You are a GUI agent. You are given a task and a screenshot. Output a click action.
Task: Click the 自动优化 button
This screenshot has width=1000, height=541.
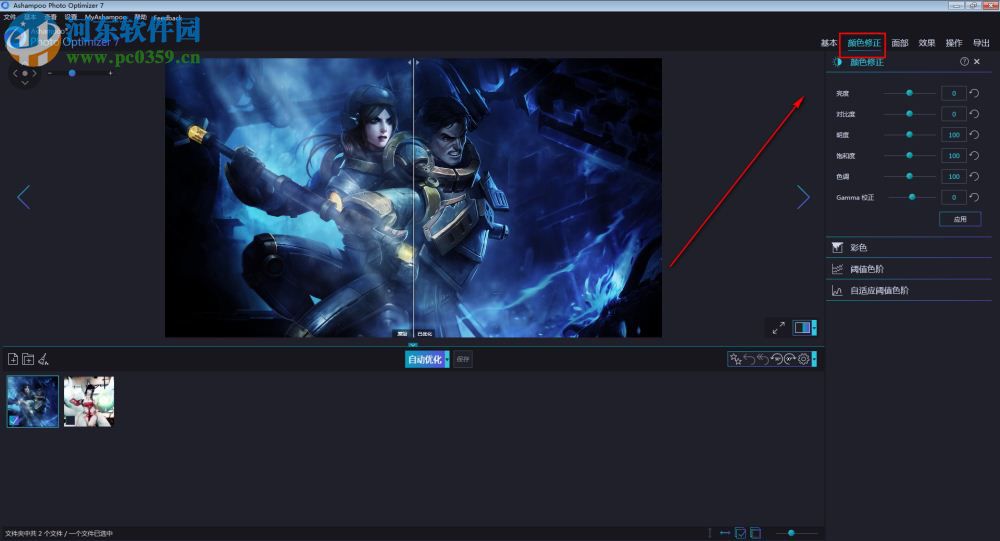[425, 359]
